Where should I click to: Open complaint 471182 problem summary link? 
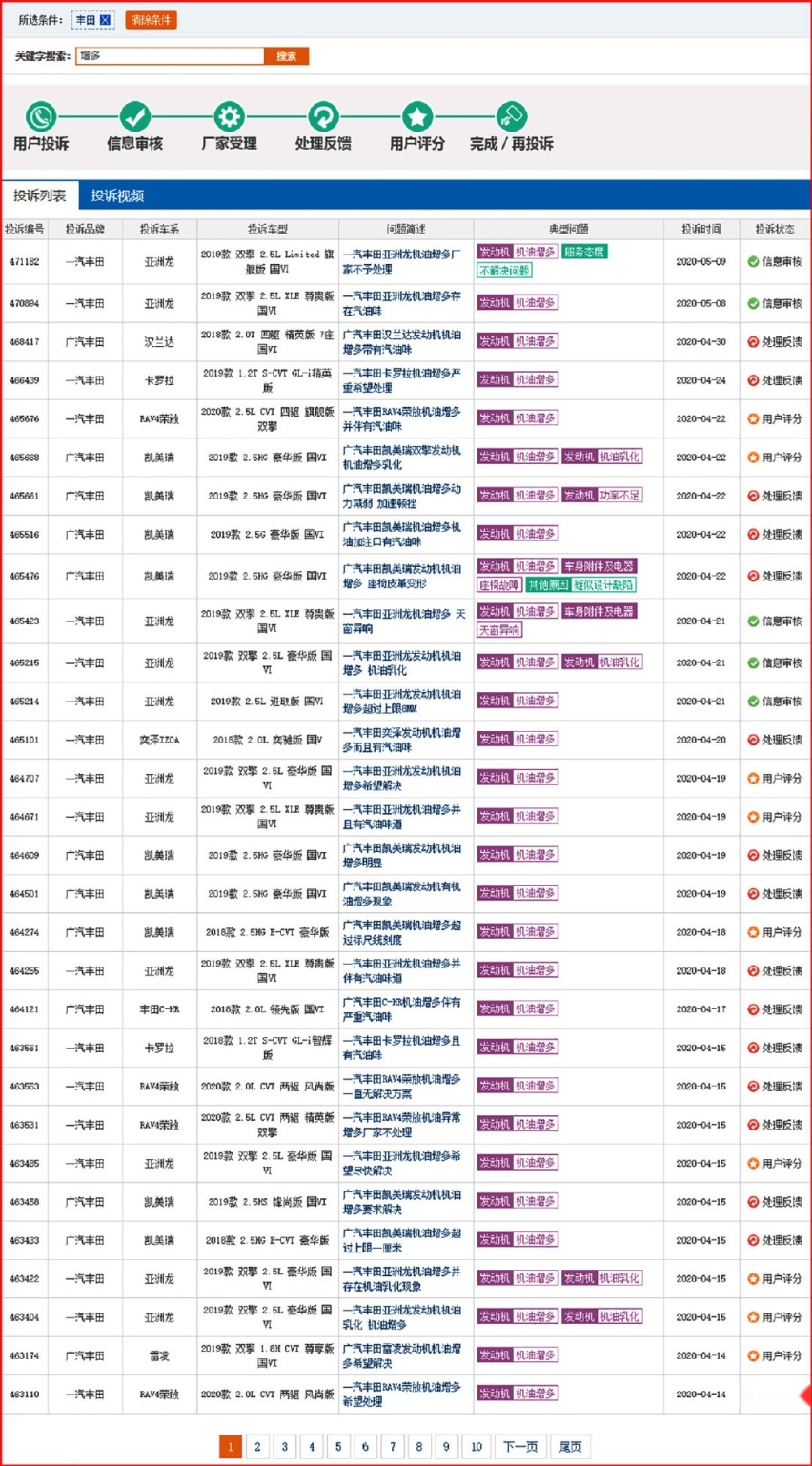click(x=401, y=262)
